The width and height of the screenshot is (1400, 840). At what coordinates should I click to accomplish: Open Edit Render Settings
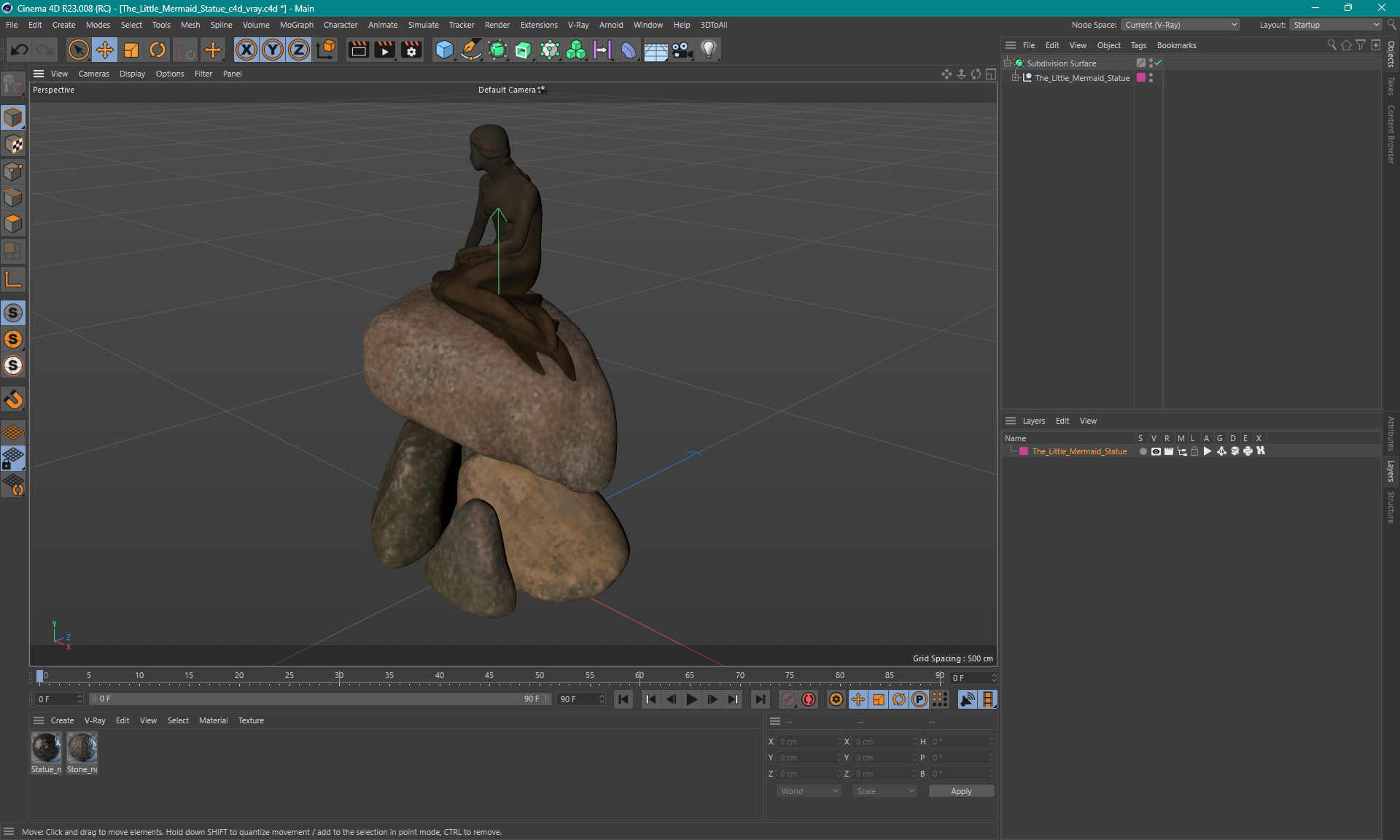pyautogui.click(x=411, y=50)
